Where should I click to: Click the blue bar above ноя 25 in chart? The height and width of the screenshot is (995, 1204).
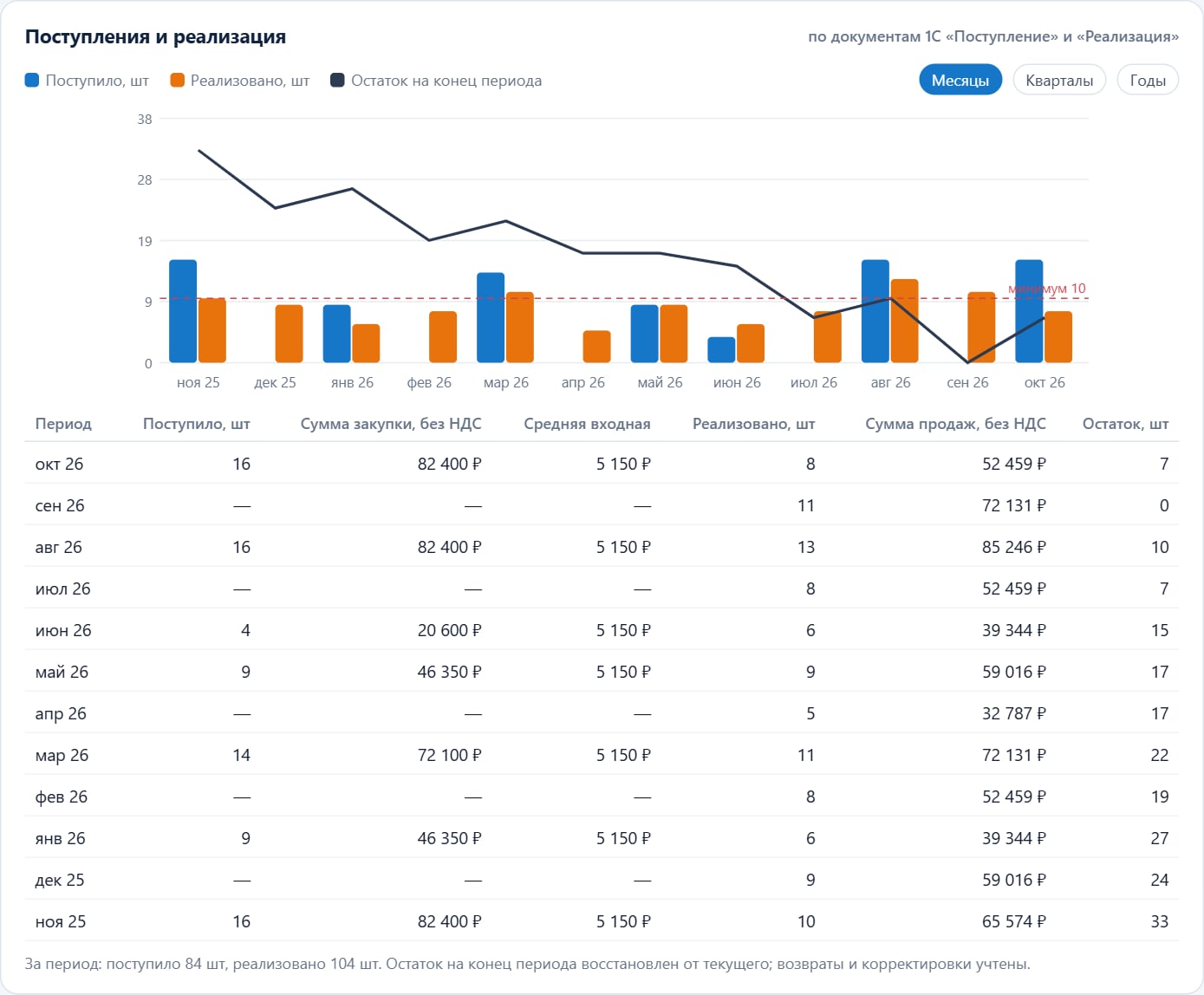click(183, 311)
